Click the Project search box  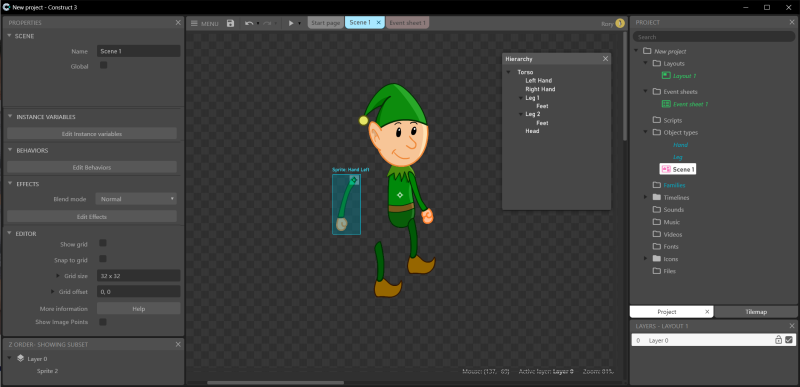coord(714,37)
